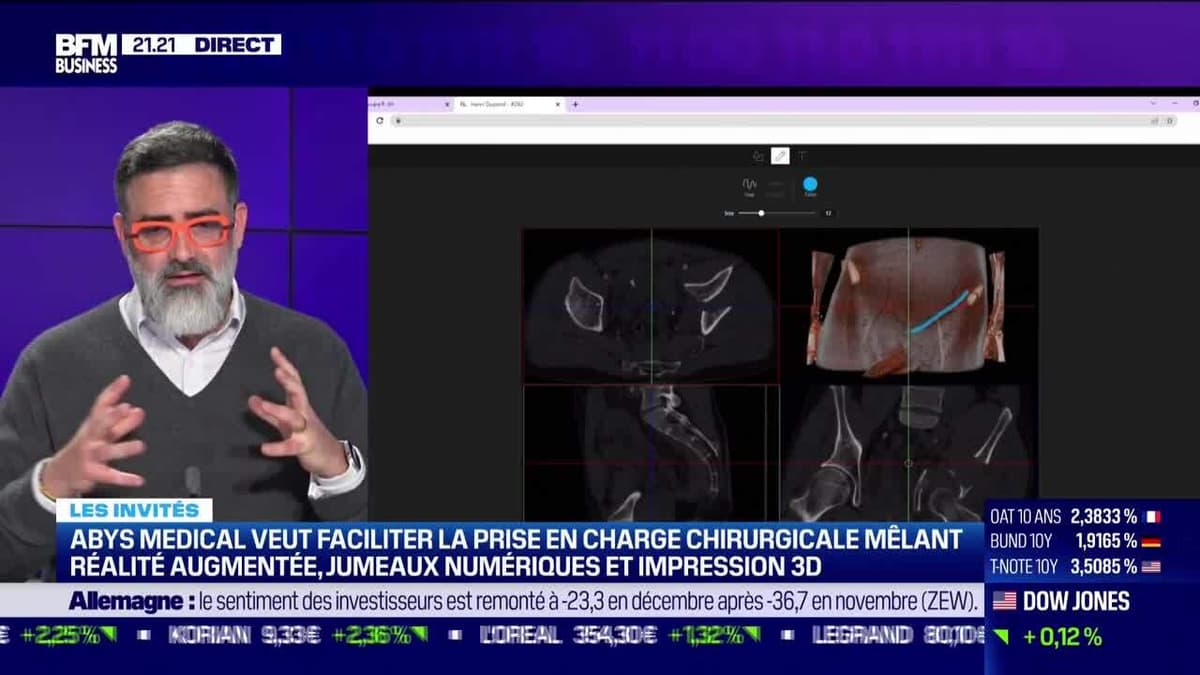Choose the freehand wavy line style
Viewport: 1200px width, 675px height.
click(749, 185)
